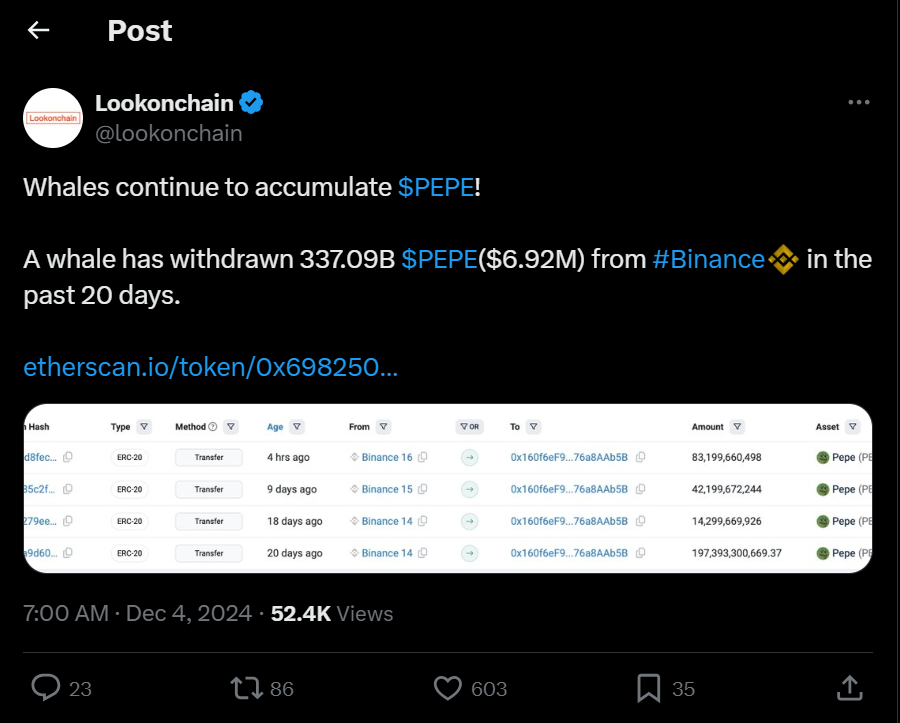Open the $PEPE cashtag in first line
900x723 pixels.
coord(436,187)
